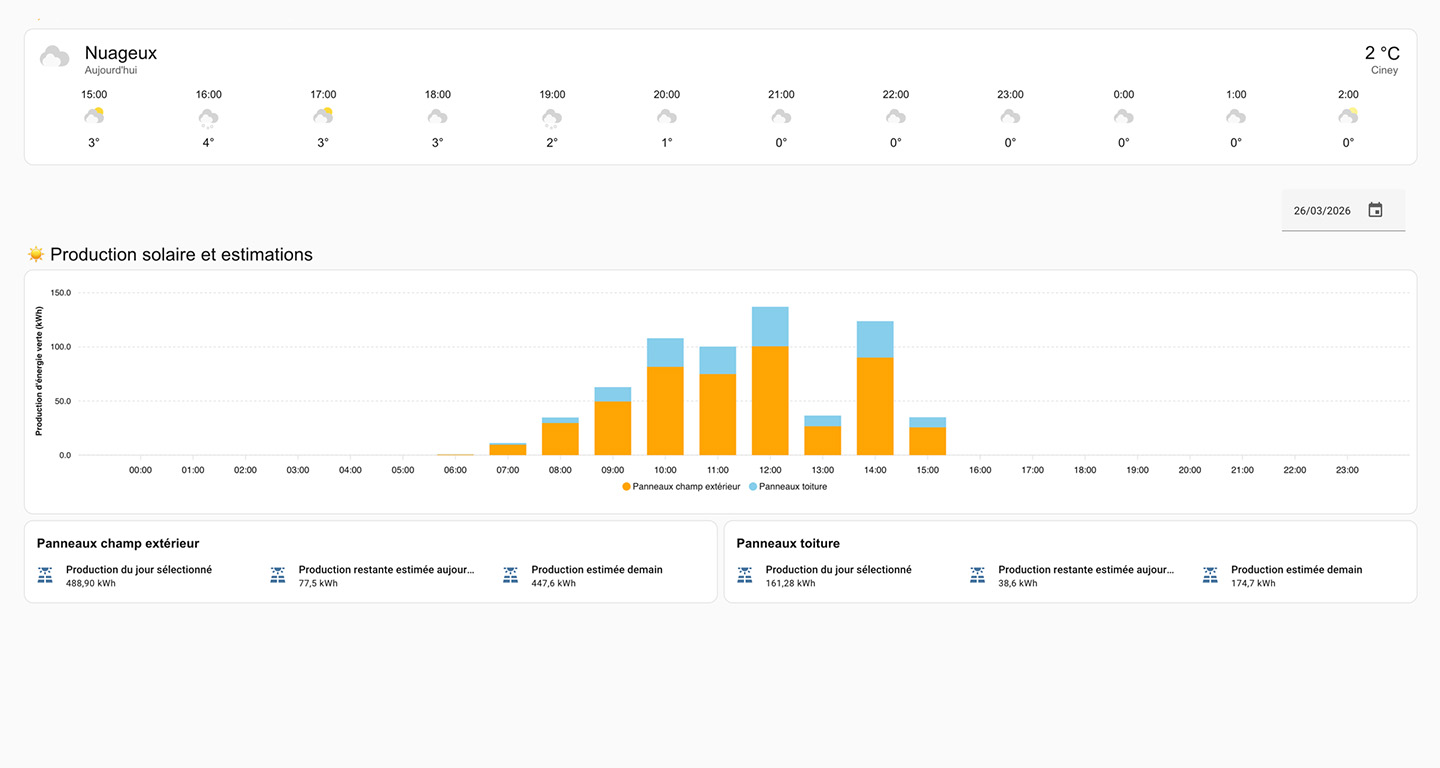Open field panels remaining production estimate entry

(385, 575)
